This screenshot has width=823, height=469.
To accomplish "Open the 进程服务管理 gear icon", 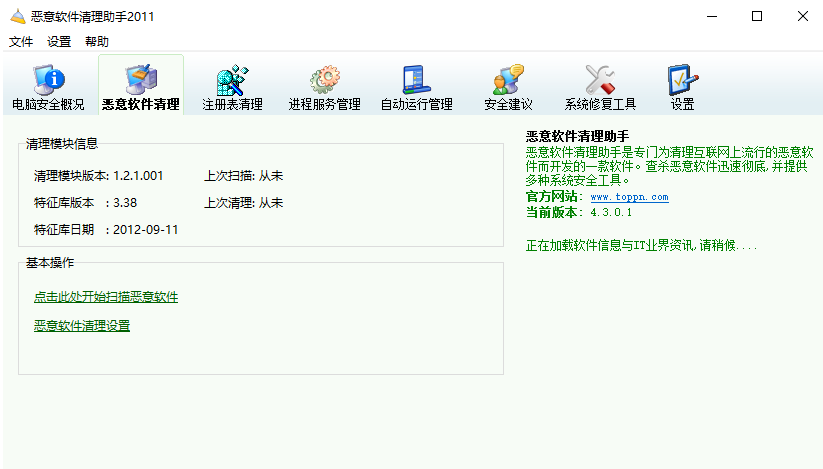I will click(x=325, y=80).
